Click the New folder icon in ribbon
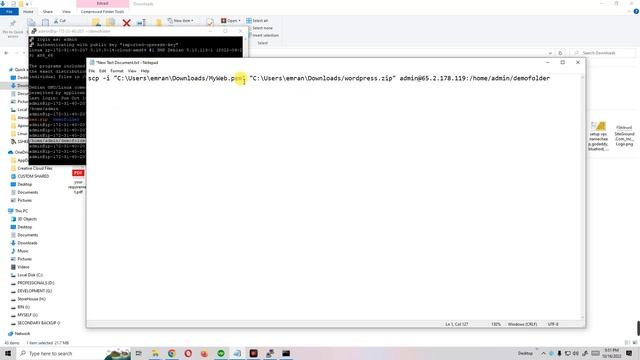The width and height of the screenshot is (640, 360). click(159, 23)
